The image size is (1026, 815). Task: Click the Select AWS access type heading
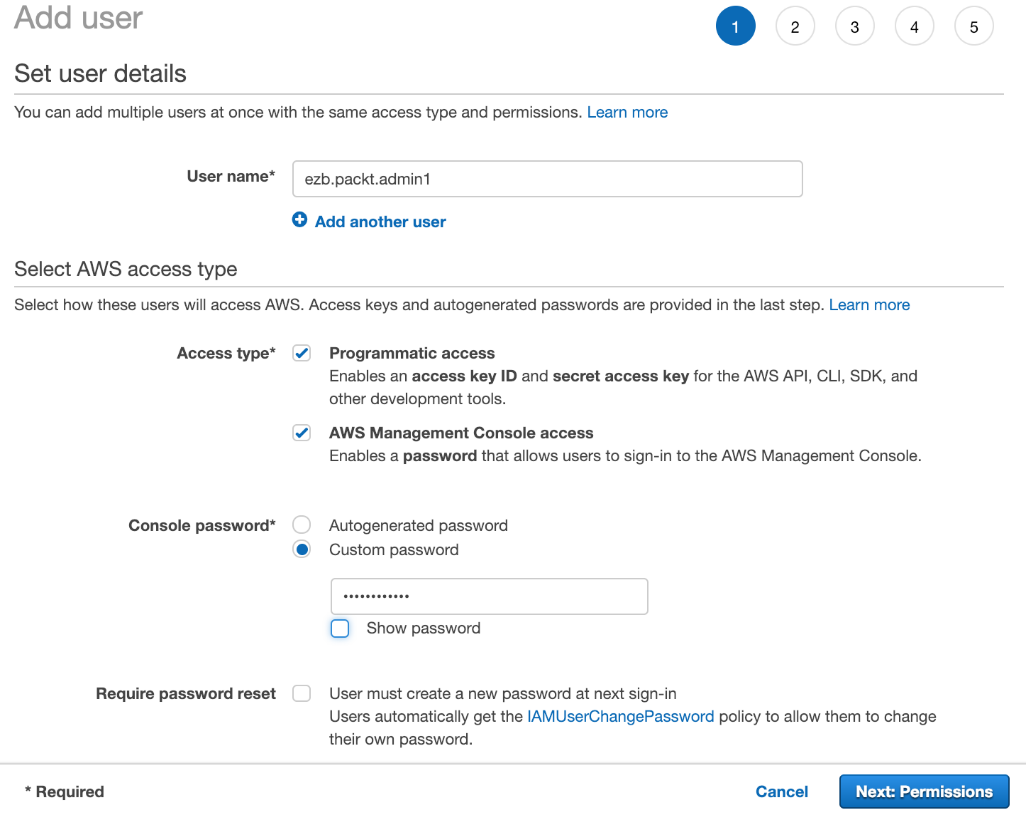[126, 269]
